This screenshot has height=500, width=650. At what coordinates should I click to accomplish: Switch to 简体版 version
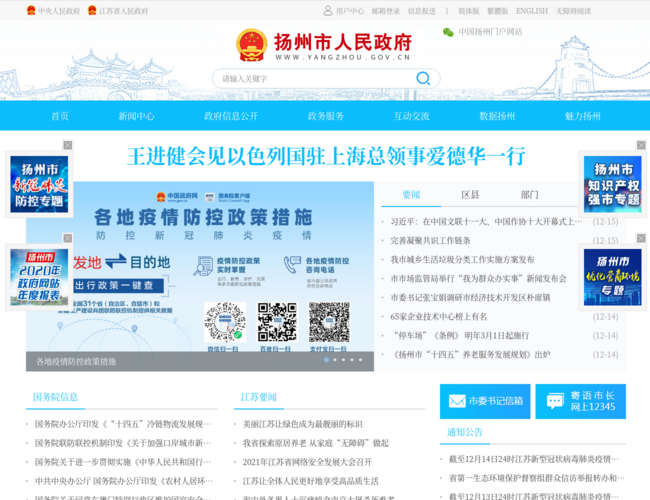click(468, 11)
